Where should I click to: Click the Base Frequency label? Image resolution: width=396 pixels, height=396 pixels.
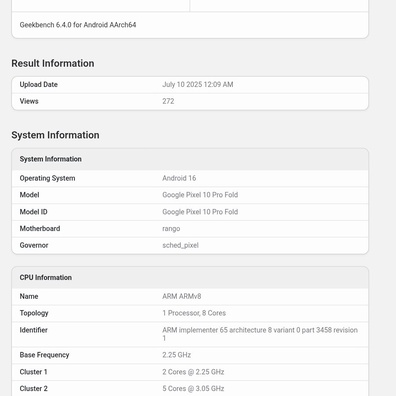[x=44, y=355]
